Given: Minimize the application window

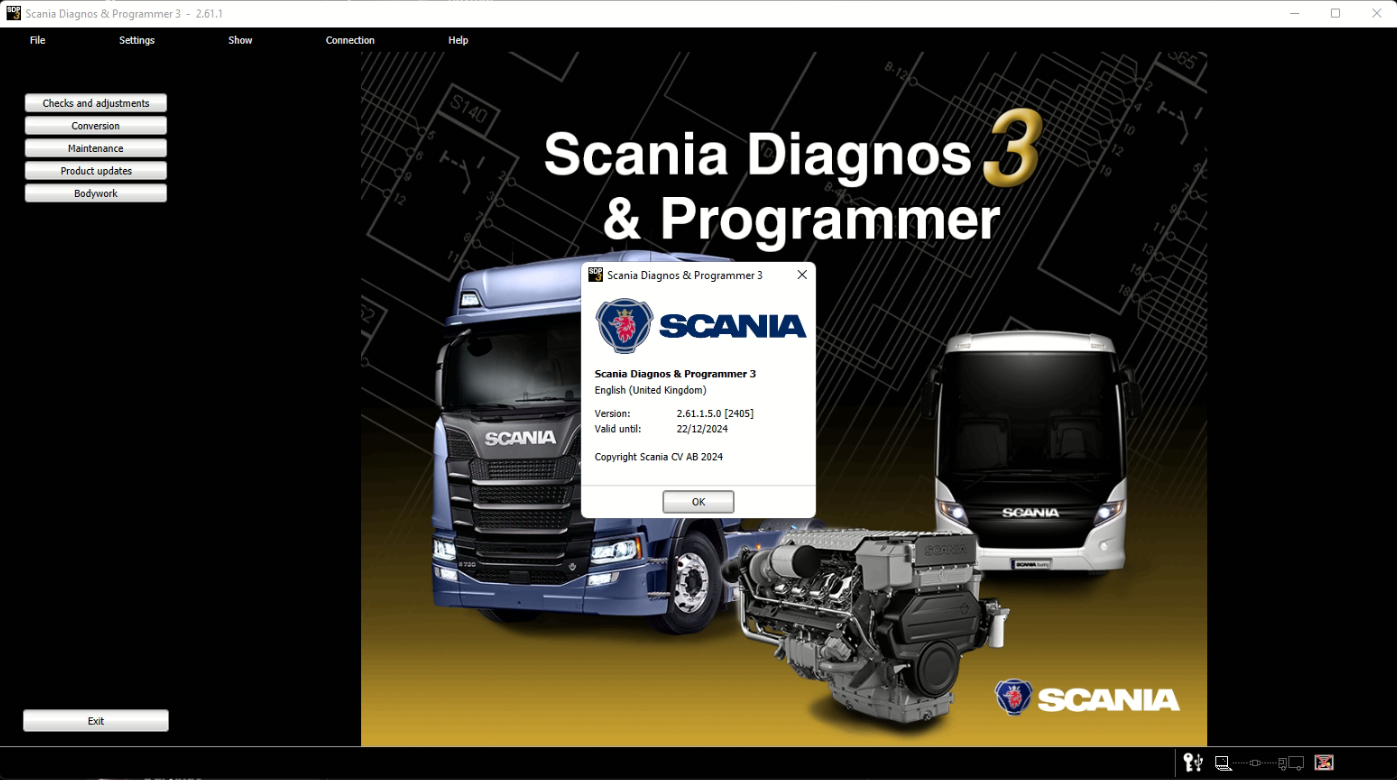Looking at the screenshot, I should click(1294, 13).
